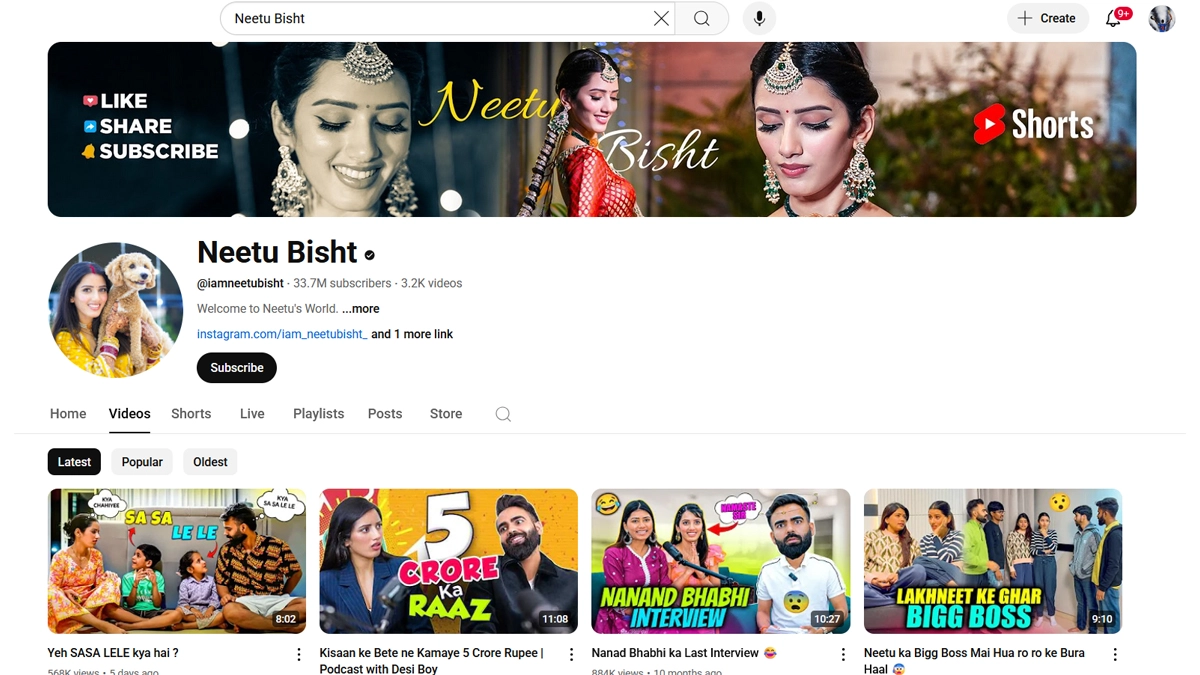Viewport: 1200px width, 675px height.
Task: Start voice search with microphone icon
Action: click(x=759, y=18)
